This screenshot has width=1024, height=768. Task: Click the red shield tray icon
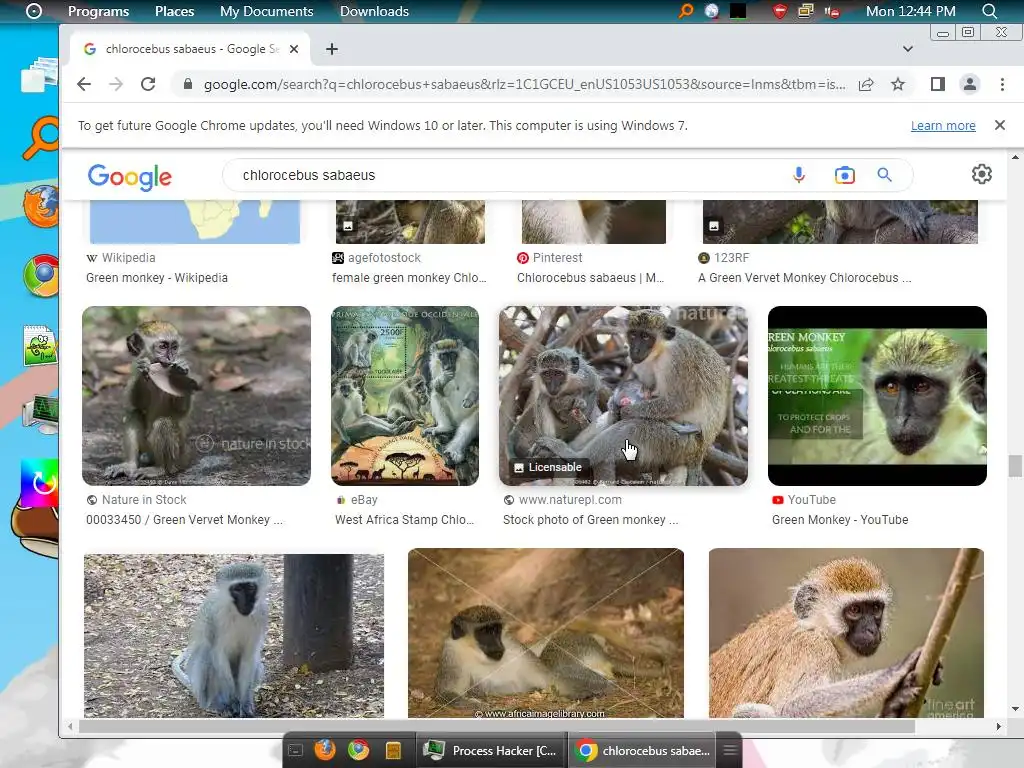pyautogui.click(x=779, y=11)
